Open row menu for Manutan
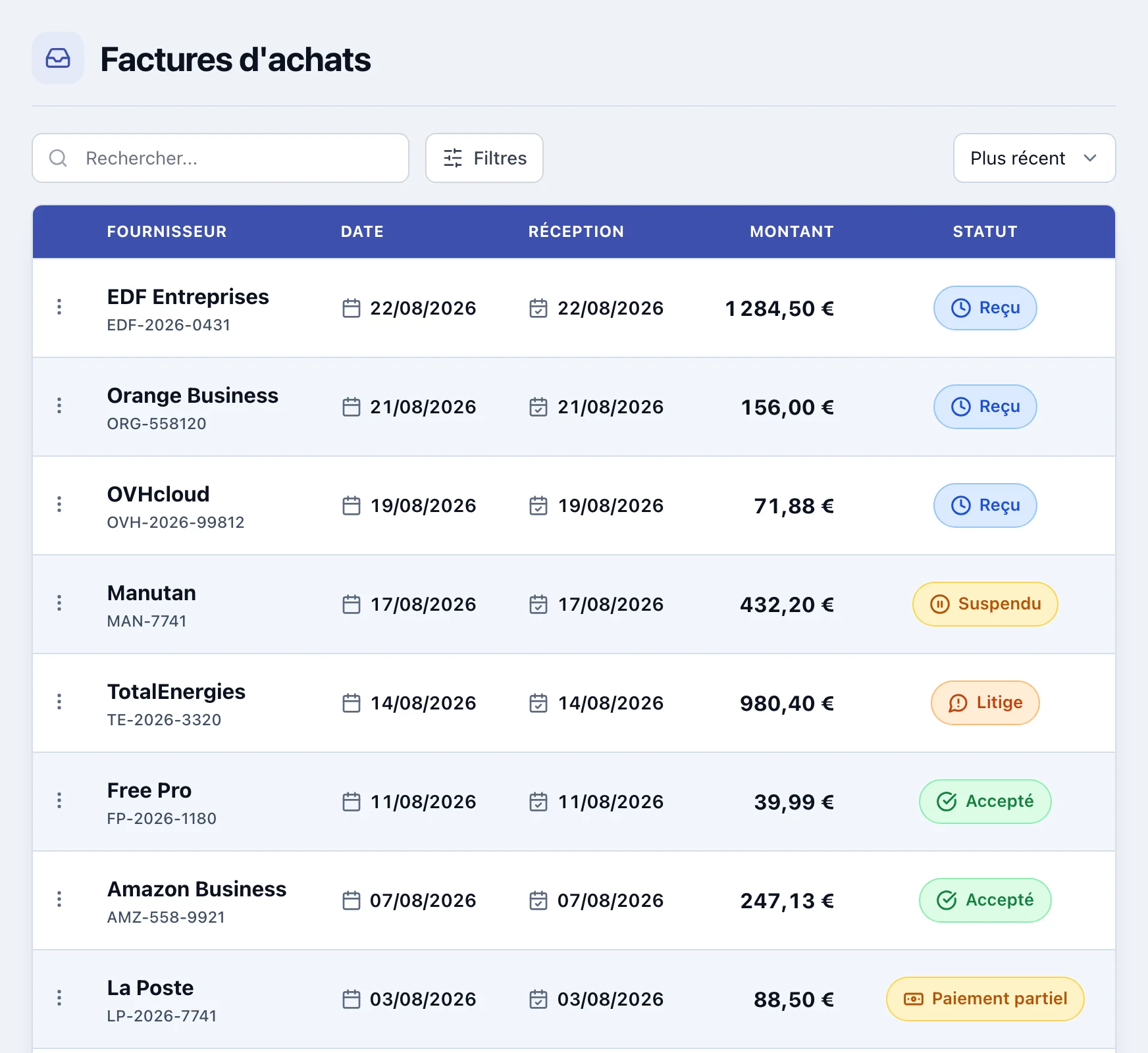The image size is (1148, 1053). [x=59, y=603]
